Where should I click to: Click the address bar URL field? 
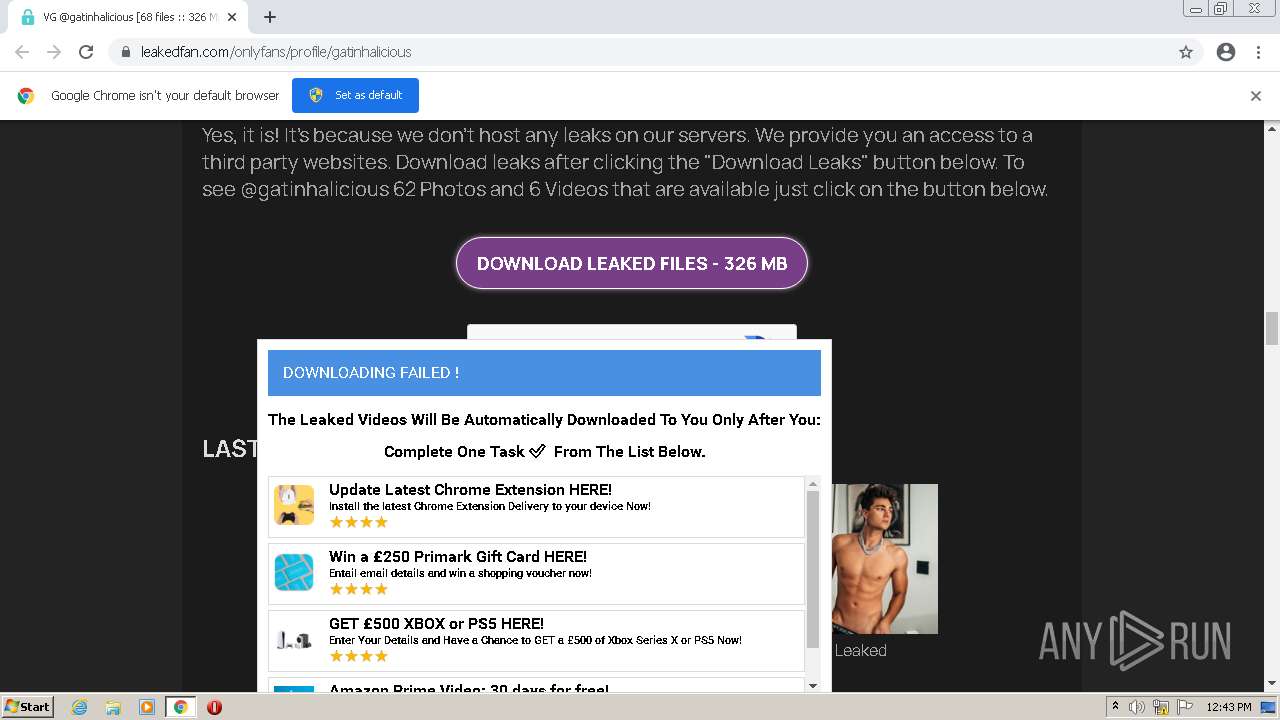click(x=640, y=52)
